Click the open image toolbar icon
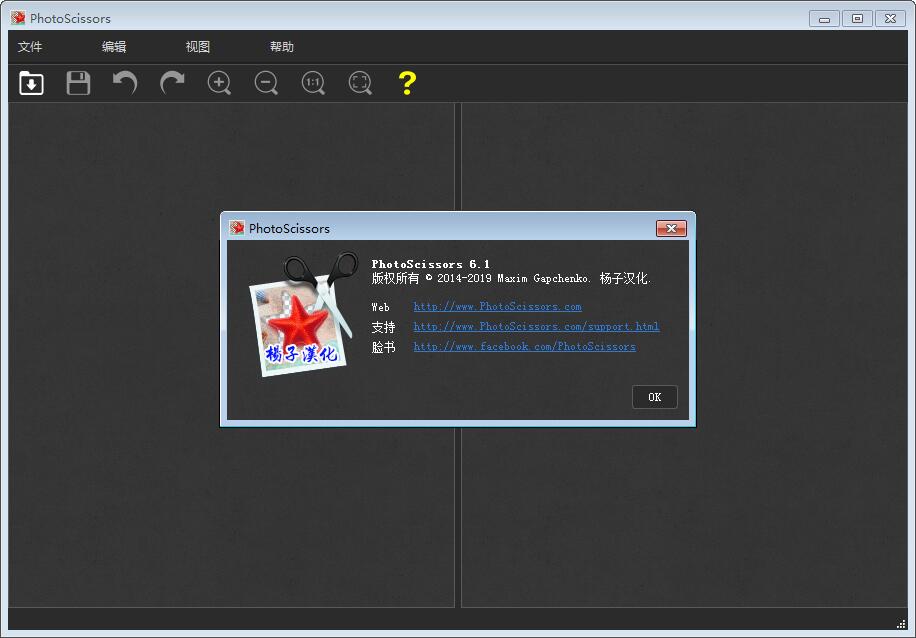This screenshot has width=916, height=638. tap(31, 83)
